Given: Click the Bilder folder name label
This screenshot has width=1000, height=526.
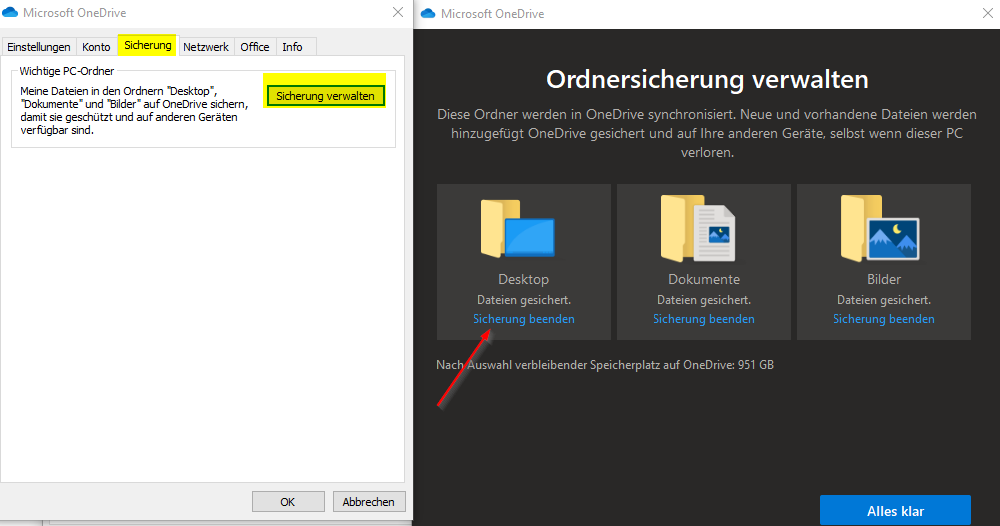Looking at the screenshot, I should point(883,279).
